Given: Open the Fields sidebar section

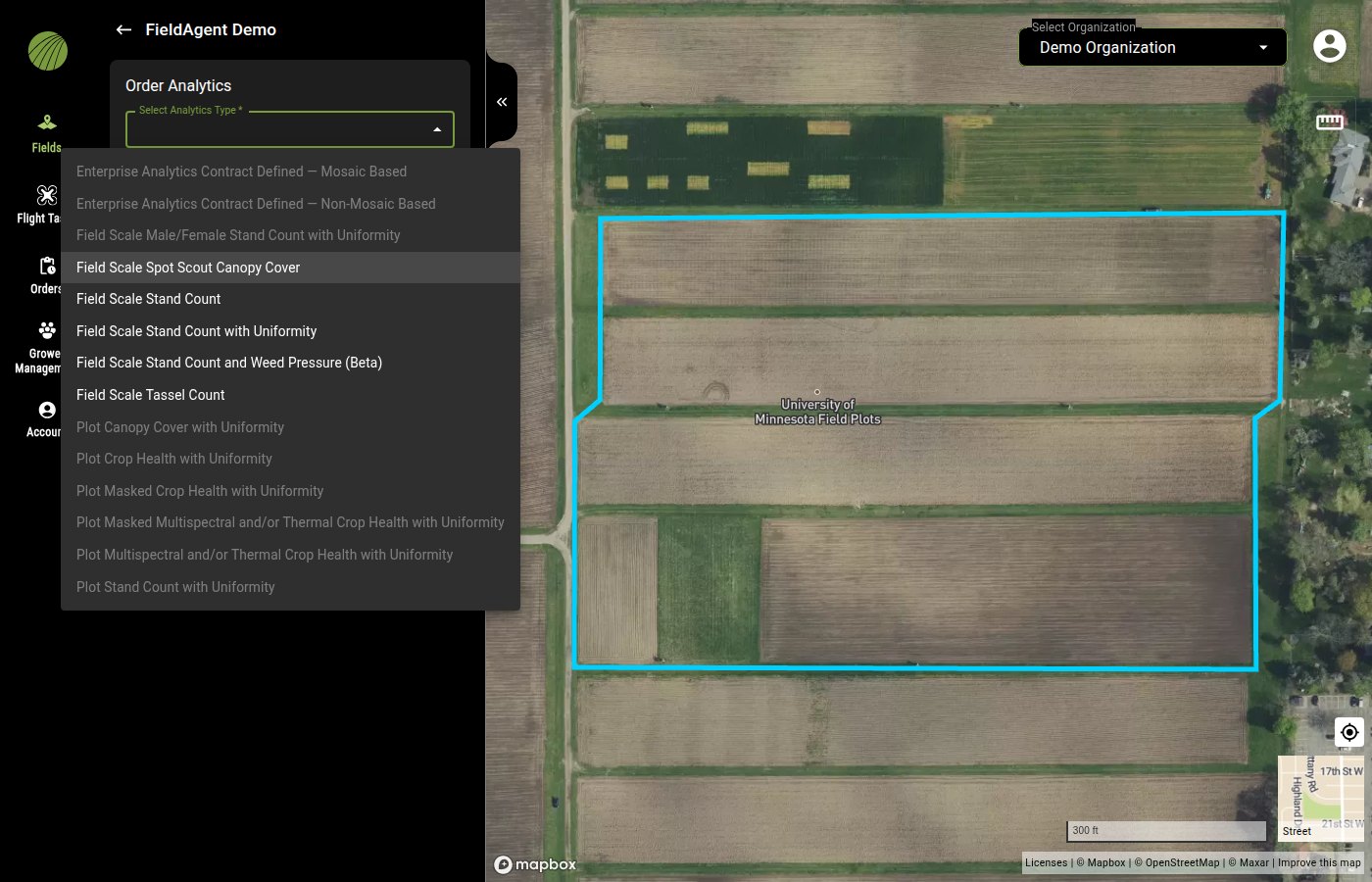Looking at the screenshot, I should pos(46,133).
